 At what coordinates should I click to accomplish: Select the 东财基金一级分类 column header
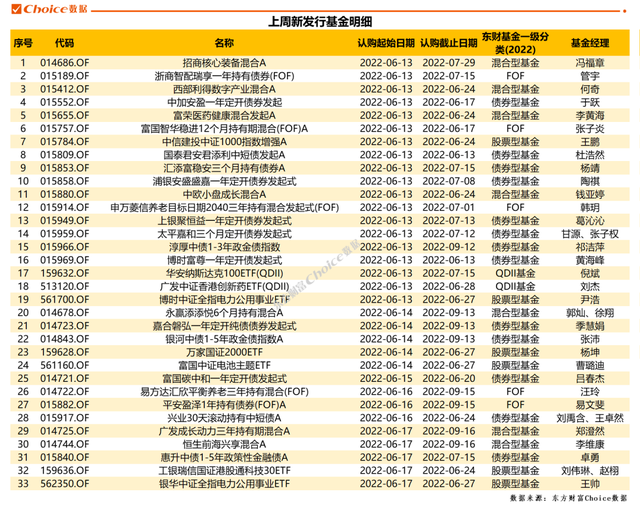516,44
